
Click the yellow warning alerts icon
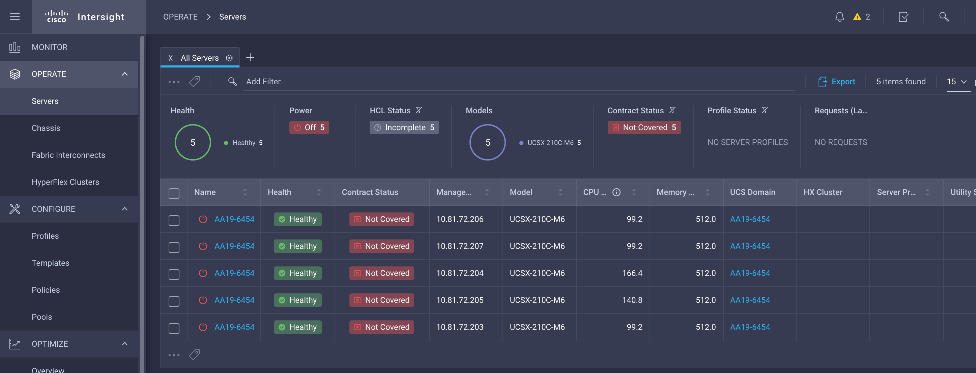857,17
